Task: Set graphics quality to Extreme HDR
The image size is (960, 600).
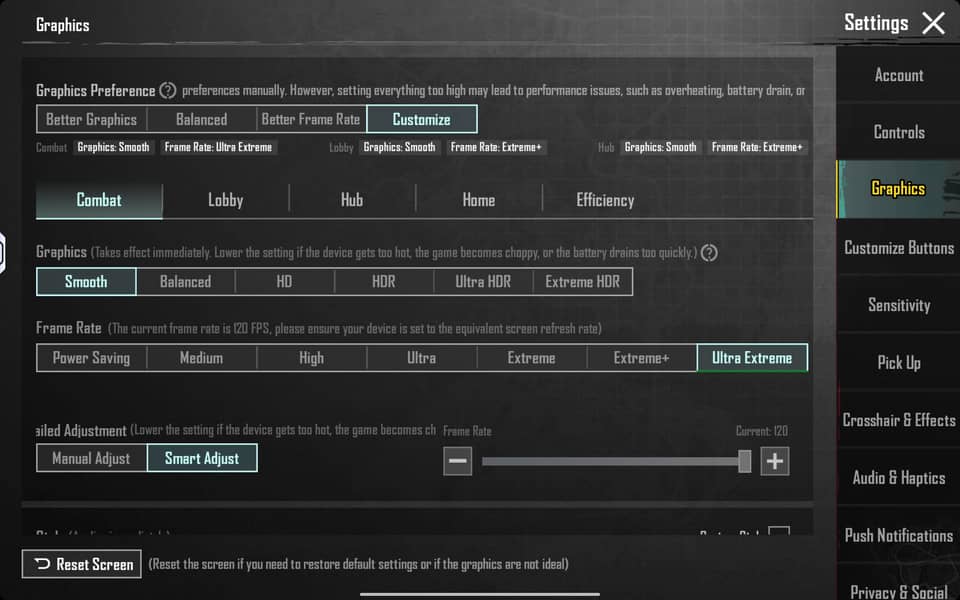Action: (x=583, y=282)
